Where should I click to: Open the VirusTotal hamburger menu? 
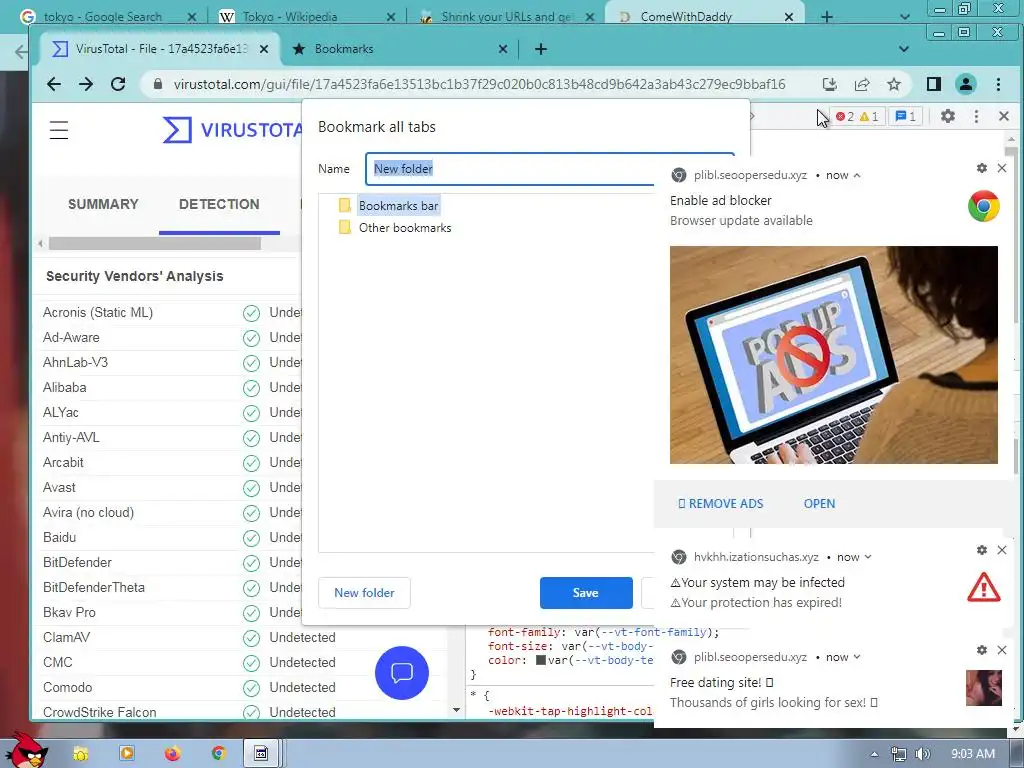click(59, 130)
